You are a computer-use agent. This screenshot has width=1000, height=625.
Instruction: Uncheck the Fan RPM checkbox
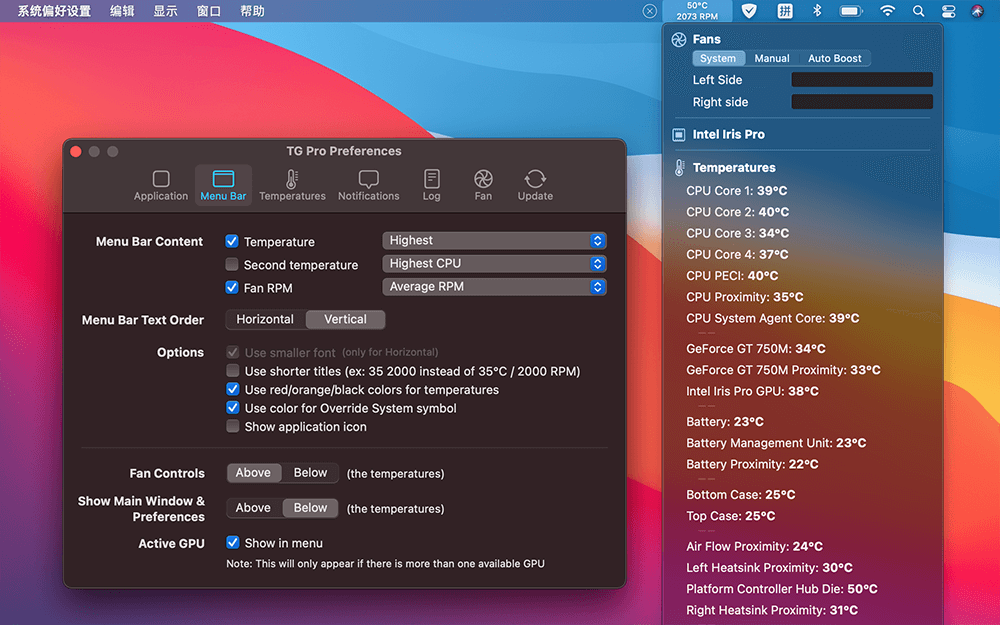pos(232,287)
